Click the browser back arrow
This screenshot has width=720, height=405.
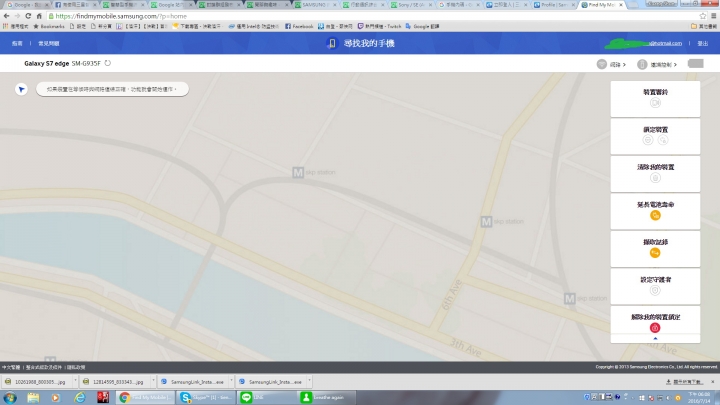(x=6, y=16)
